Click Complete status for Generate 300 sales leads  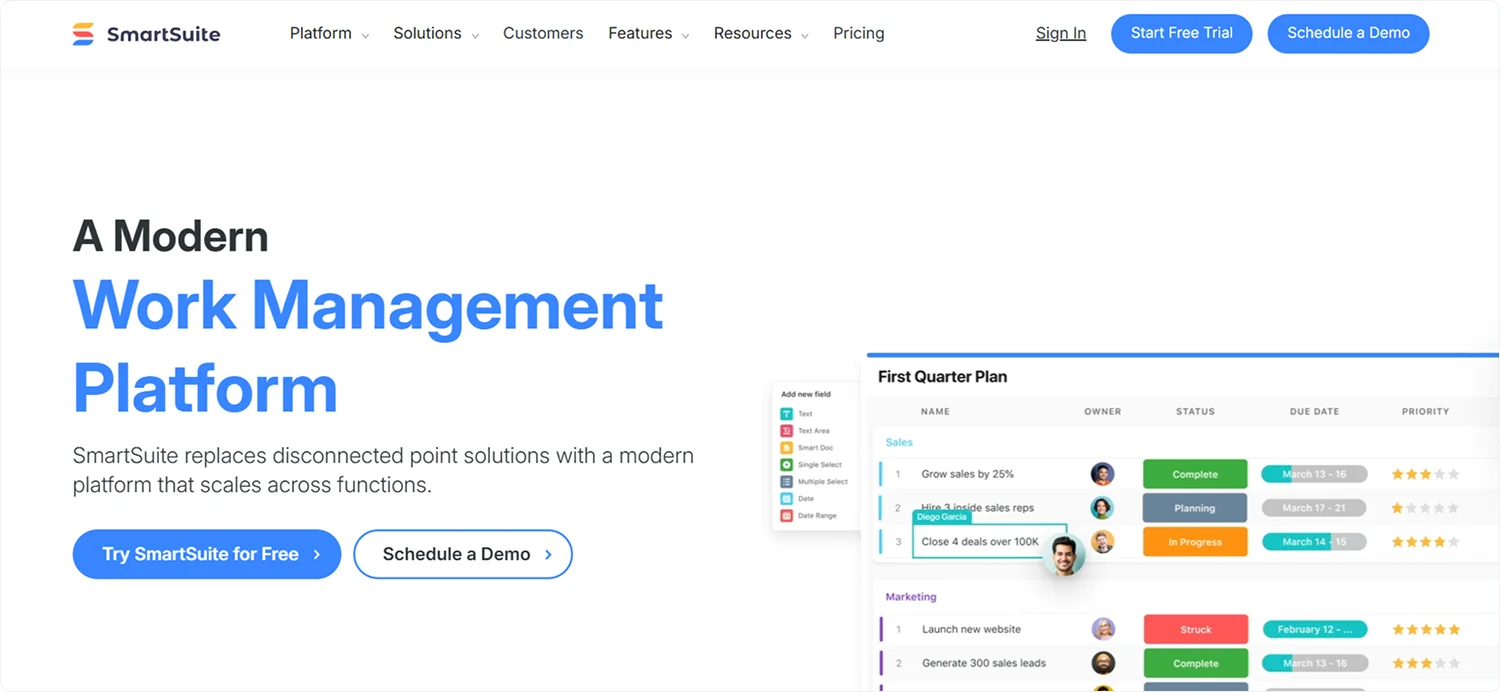[1195, 663]
